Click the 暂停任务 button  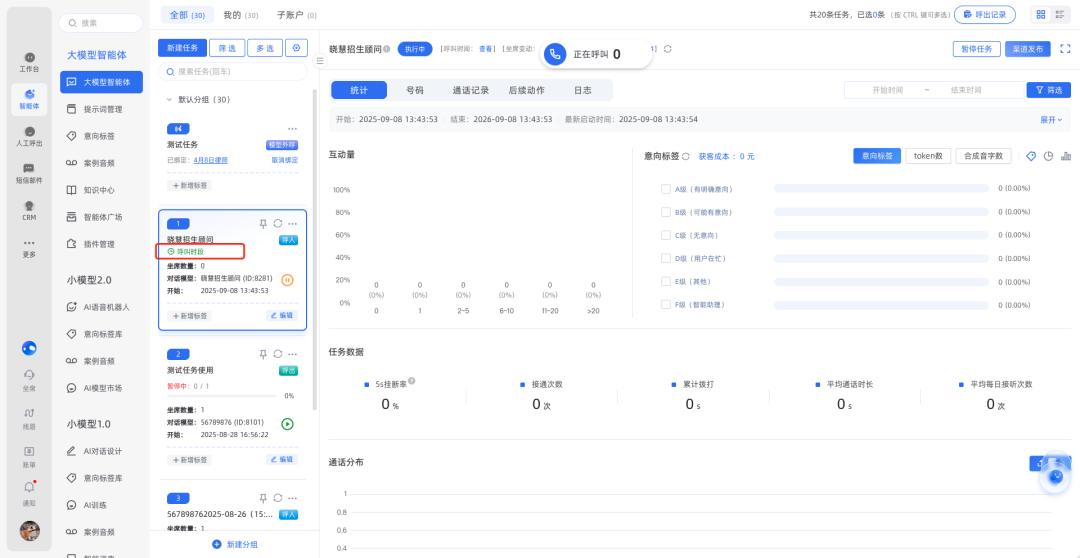(976, 48)
